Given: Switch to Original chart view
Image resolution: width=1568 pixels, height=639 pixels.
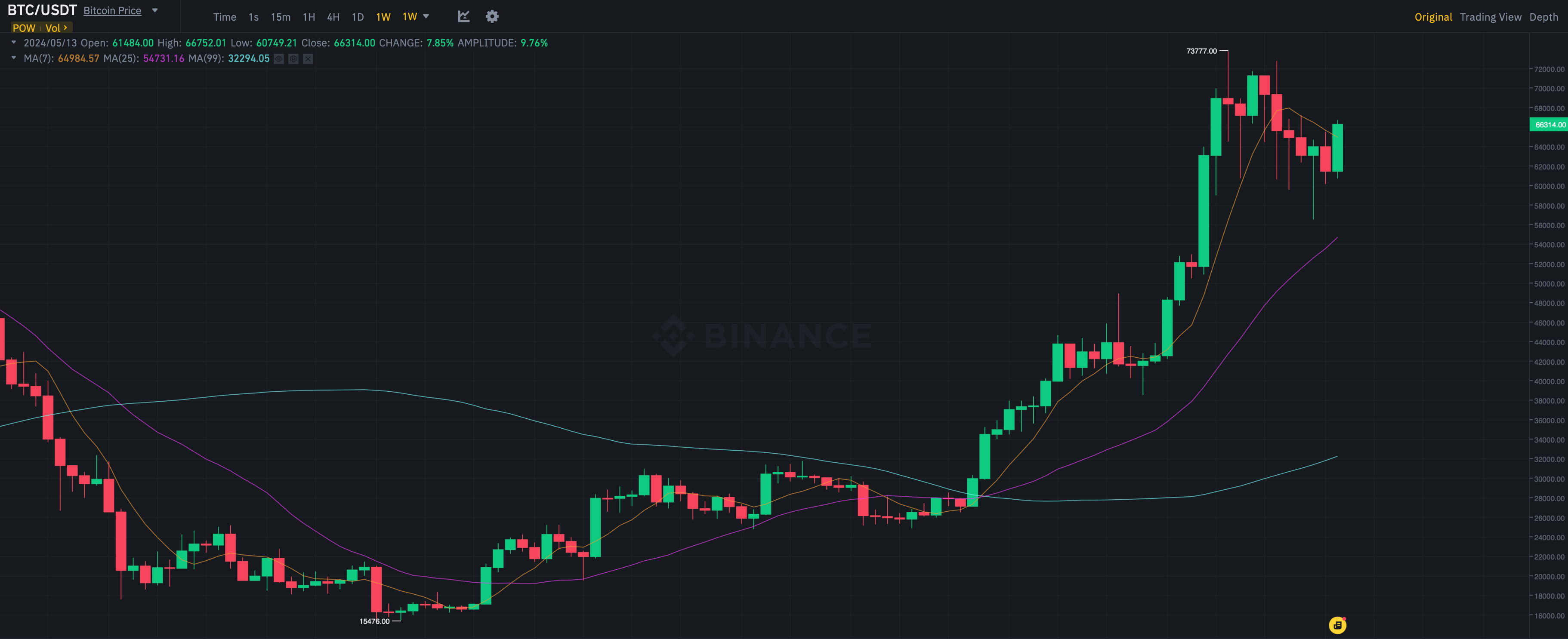Looking at the screenshot, I should point(1433,17).
